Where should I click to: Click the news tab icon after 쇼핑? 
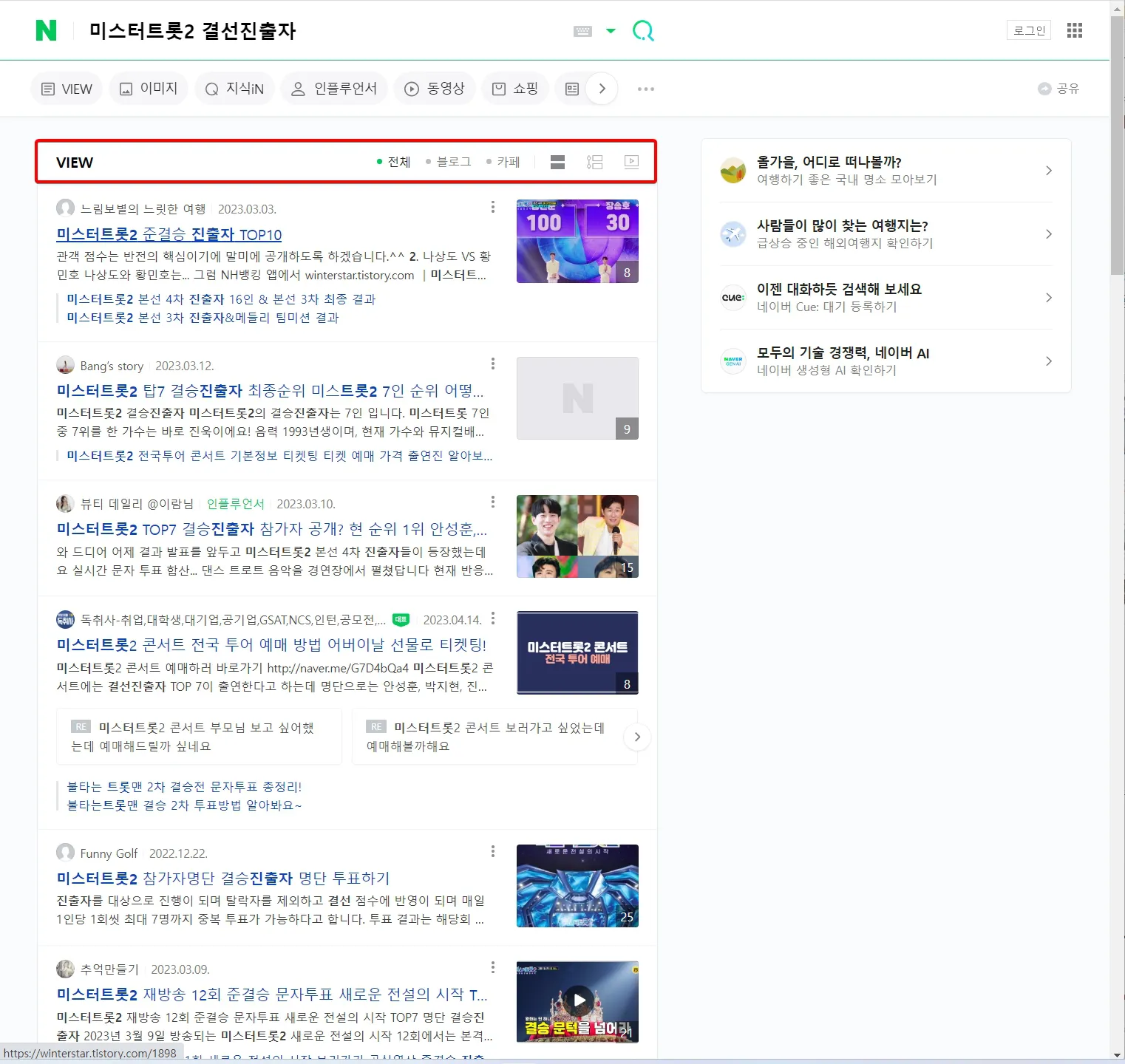coord(571,89)
